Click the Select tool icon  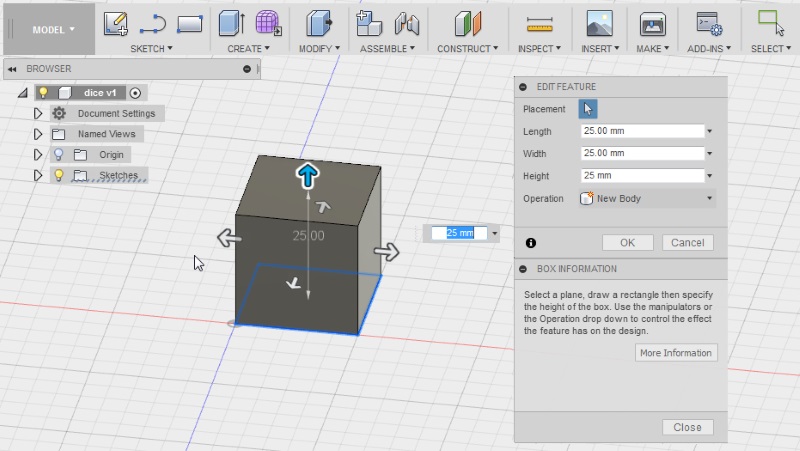tap(770, 23)
